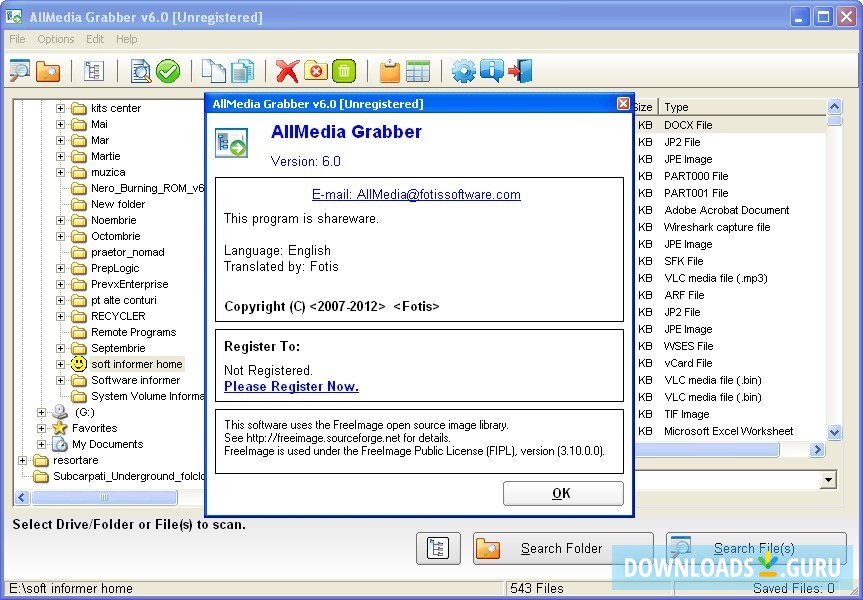The width and height of the screenshot is (863, 600).
Task: Click the copy pages toolbar icon
Action: click(214, 71)
